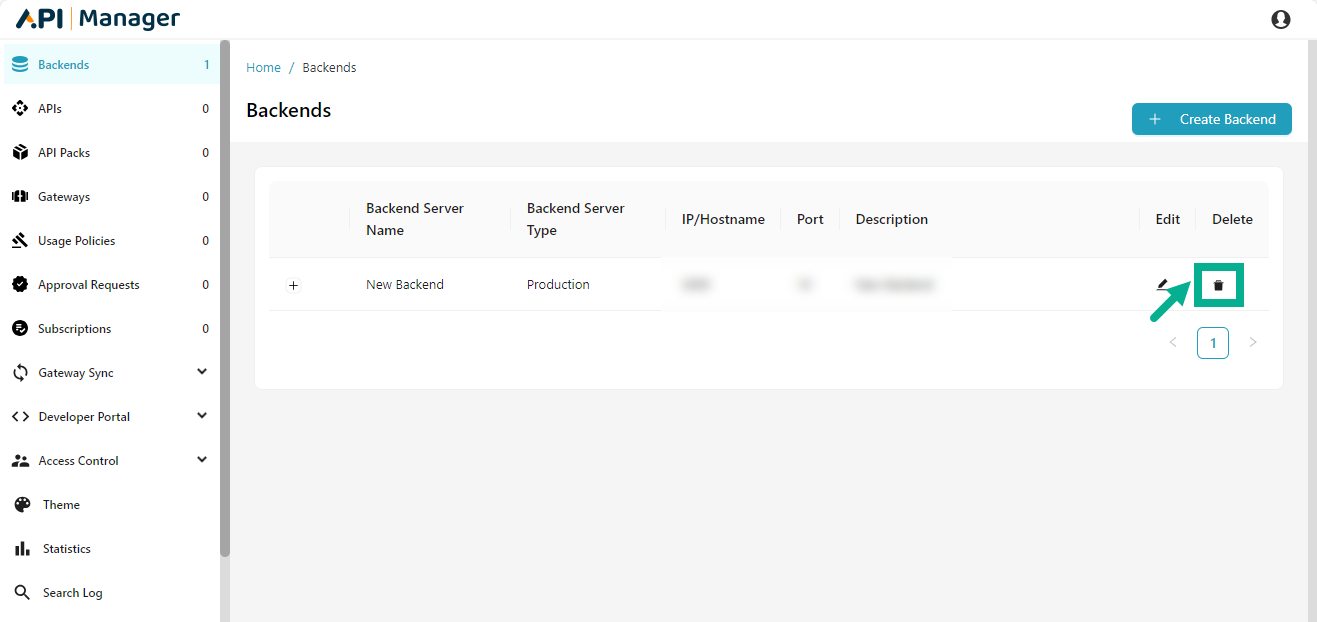Expand the New Backend row details
This screenshot has height=622, width=1317.
pos(293,285)
